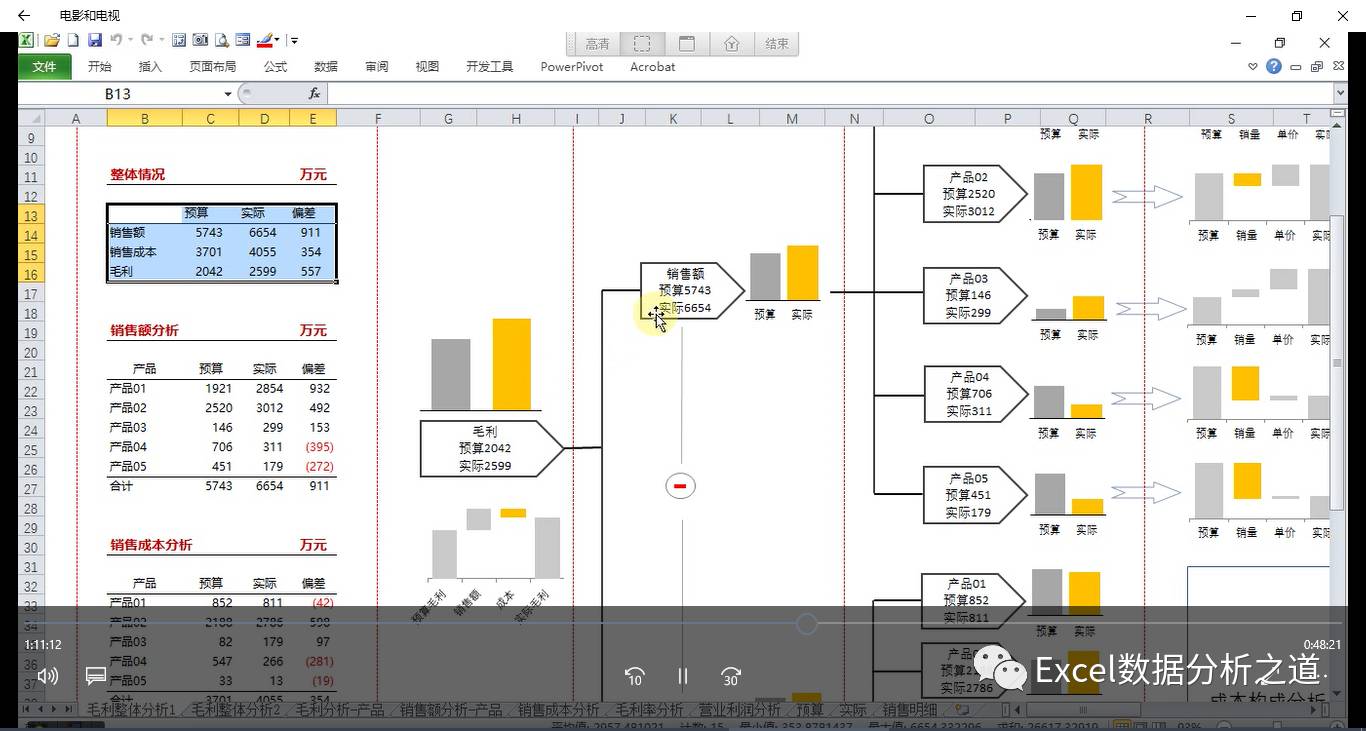This screenshot has height=731, width=1366.
Task: Click the 销售额分析 heading text
Action: 144,330
